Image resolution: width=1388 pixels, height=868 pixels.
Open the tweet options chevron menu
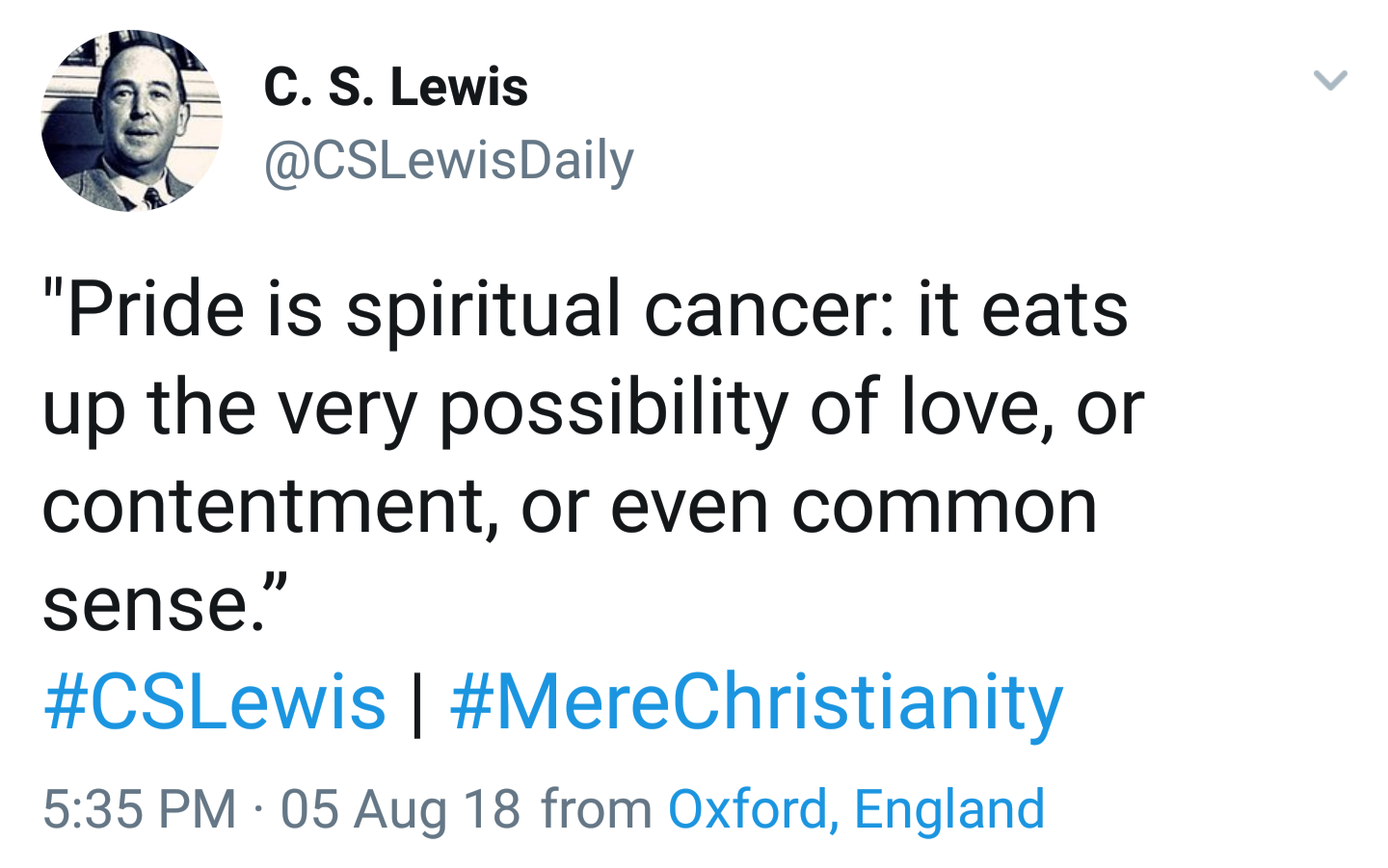click(1330, 80)
